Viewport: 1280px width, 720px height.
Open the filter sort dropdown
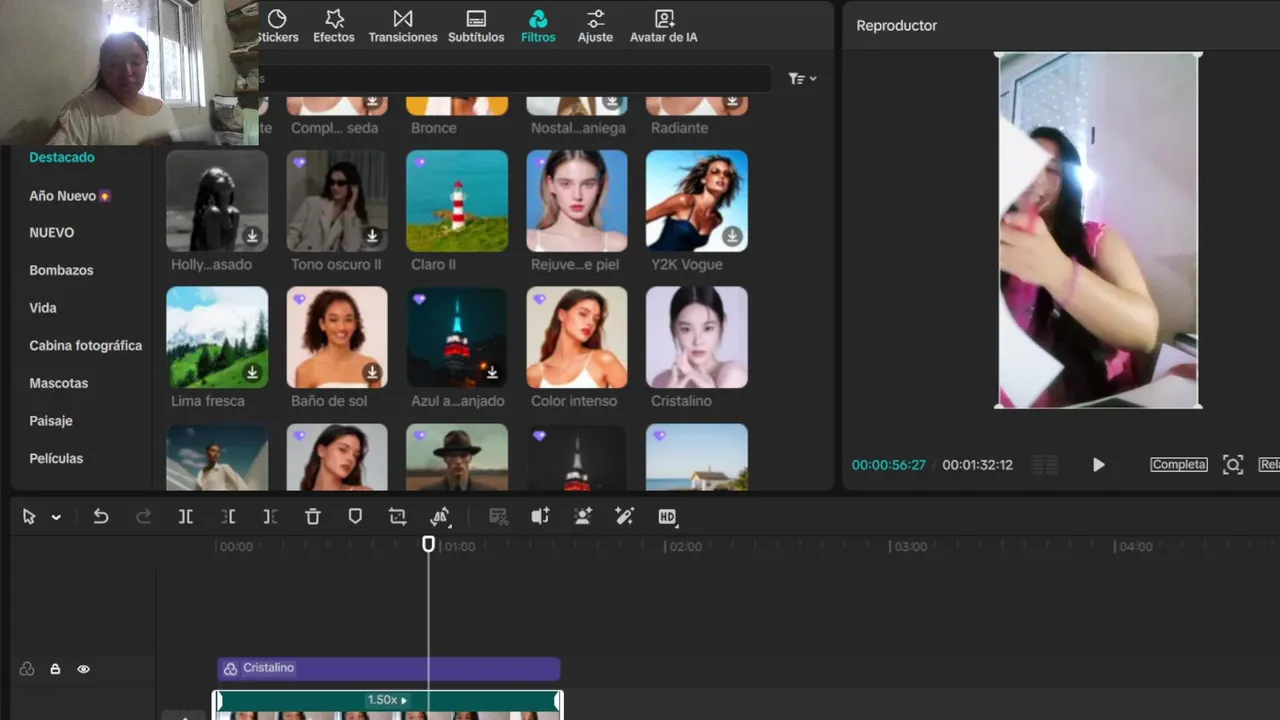tap(802, 79)
